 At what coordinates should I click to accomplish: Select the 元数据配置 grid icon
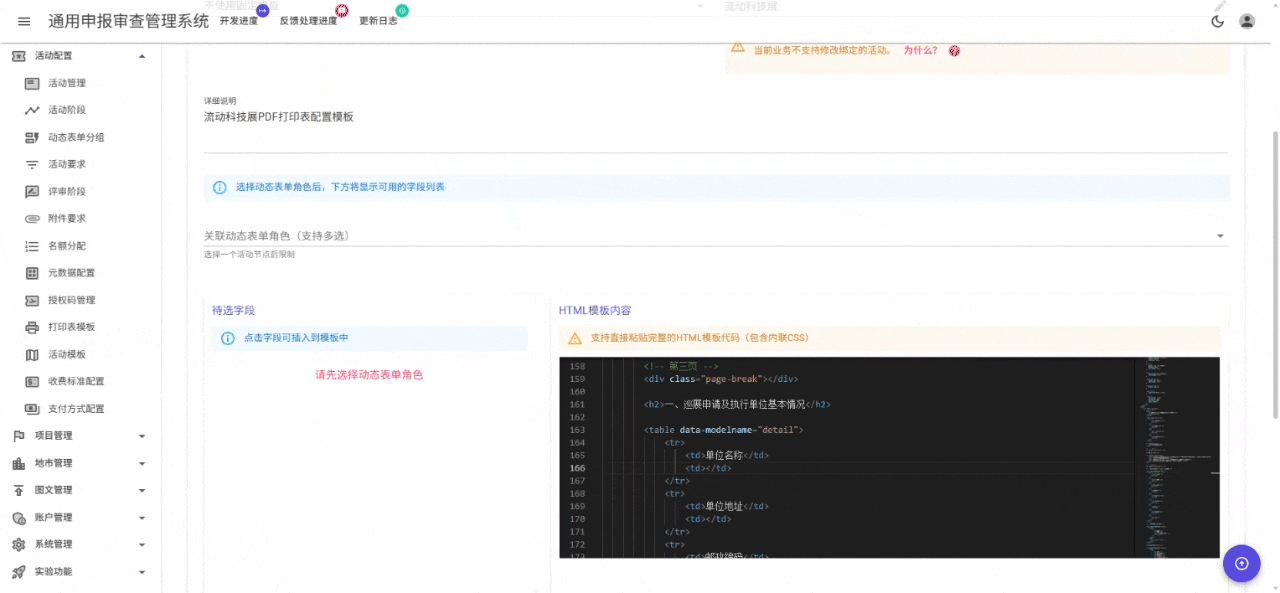point(33,272)
